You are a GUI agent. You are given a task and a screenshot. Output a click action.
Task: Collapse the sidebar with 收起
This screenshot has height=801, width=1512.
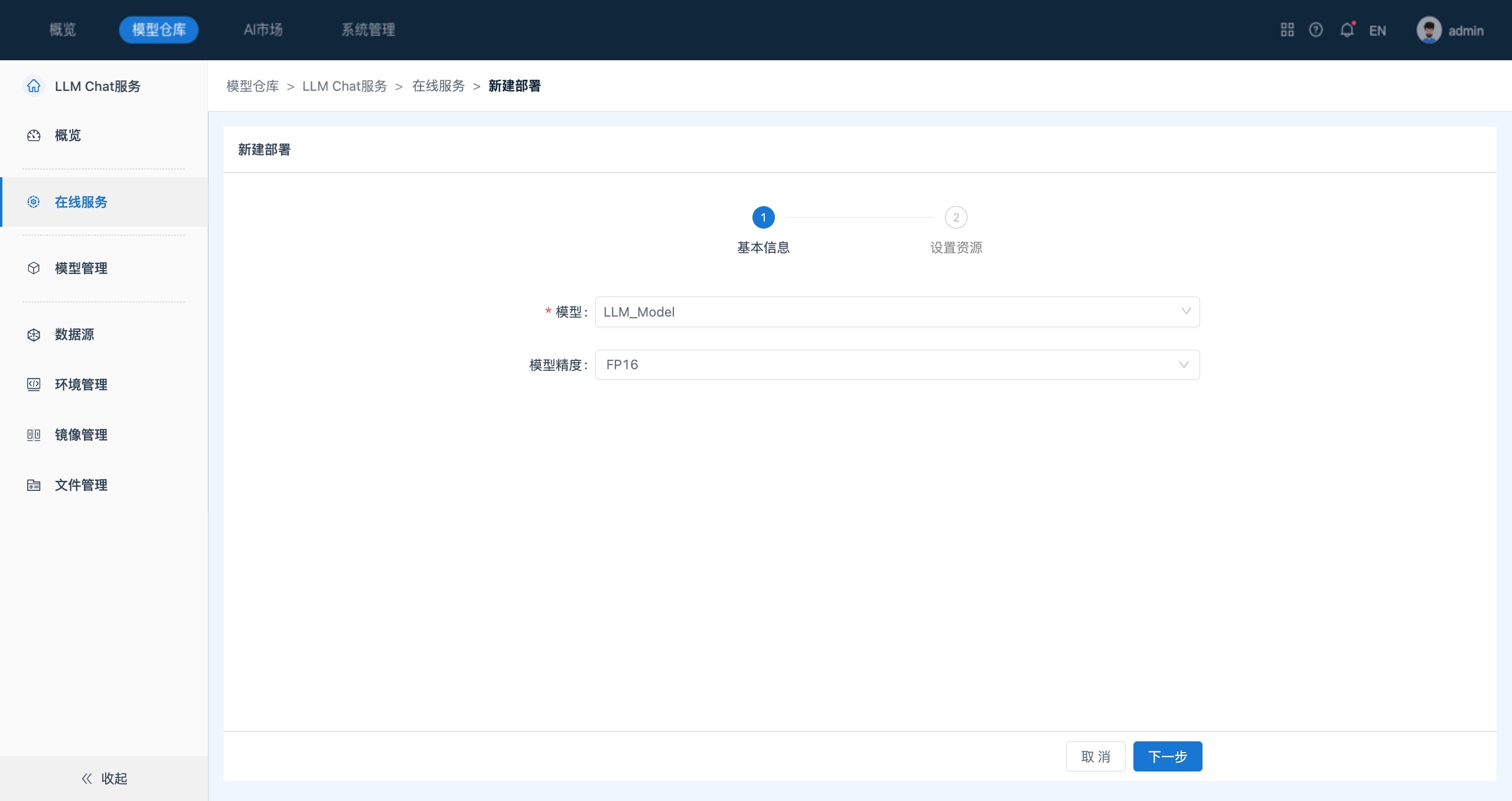tap(104, 779)
